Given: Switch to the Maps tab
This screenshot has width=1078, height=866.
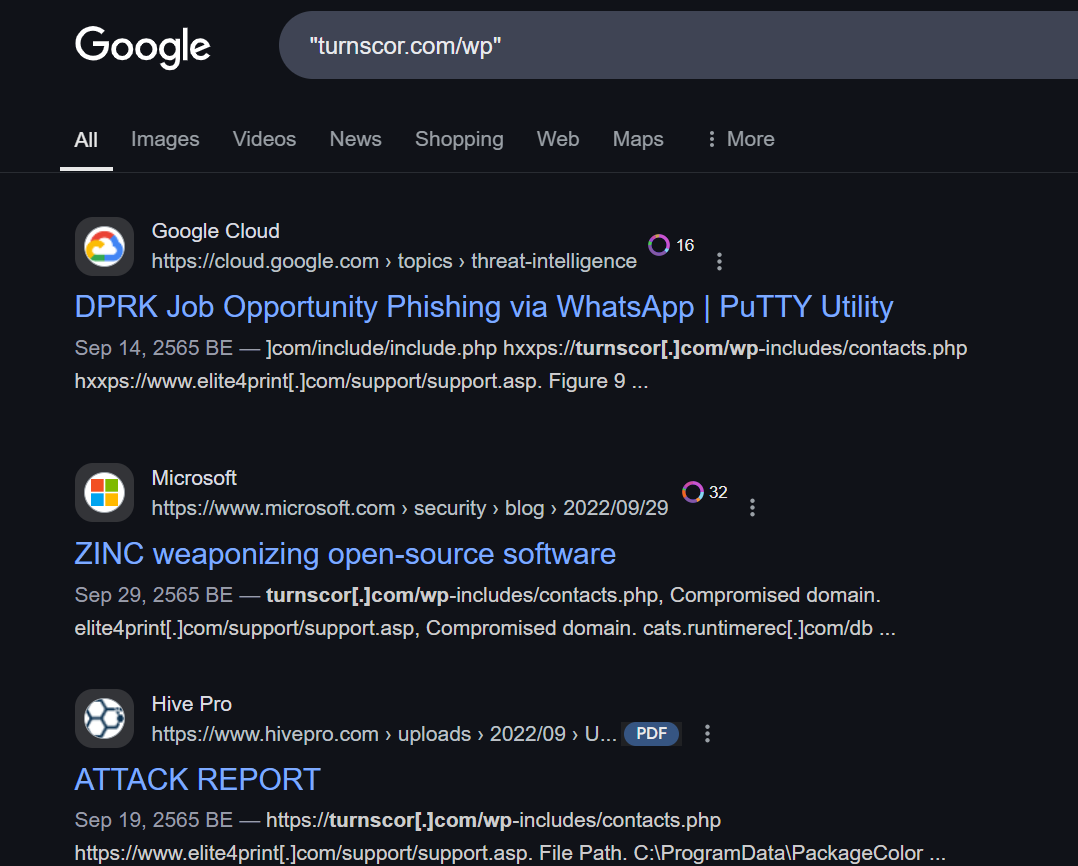Looking at the screenshot, I should (x=638, y=140).
